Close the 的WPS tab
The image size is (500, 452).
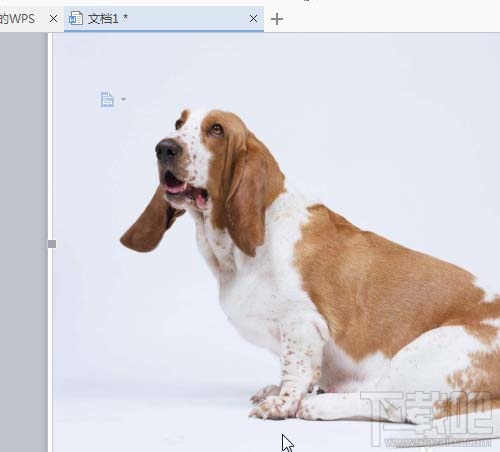click(x=53, y=19)
